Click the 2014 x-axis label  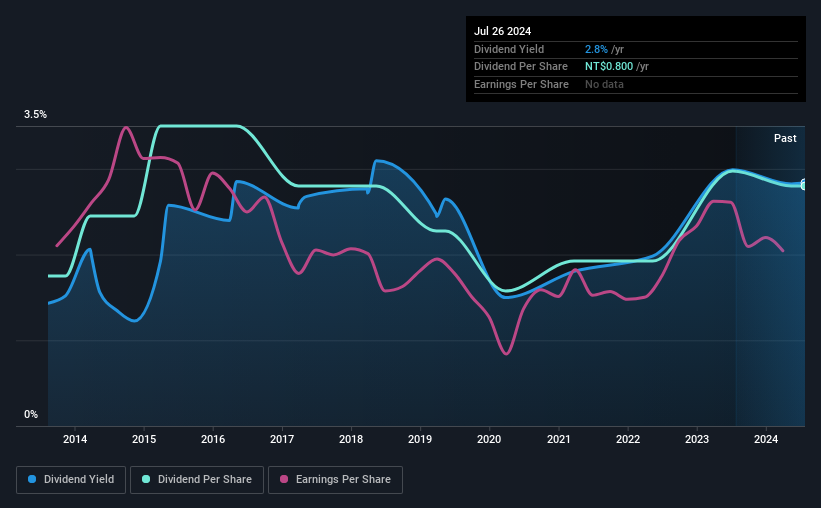point(75,439)
